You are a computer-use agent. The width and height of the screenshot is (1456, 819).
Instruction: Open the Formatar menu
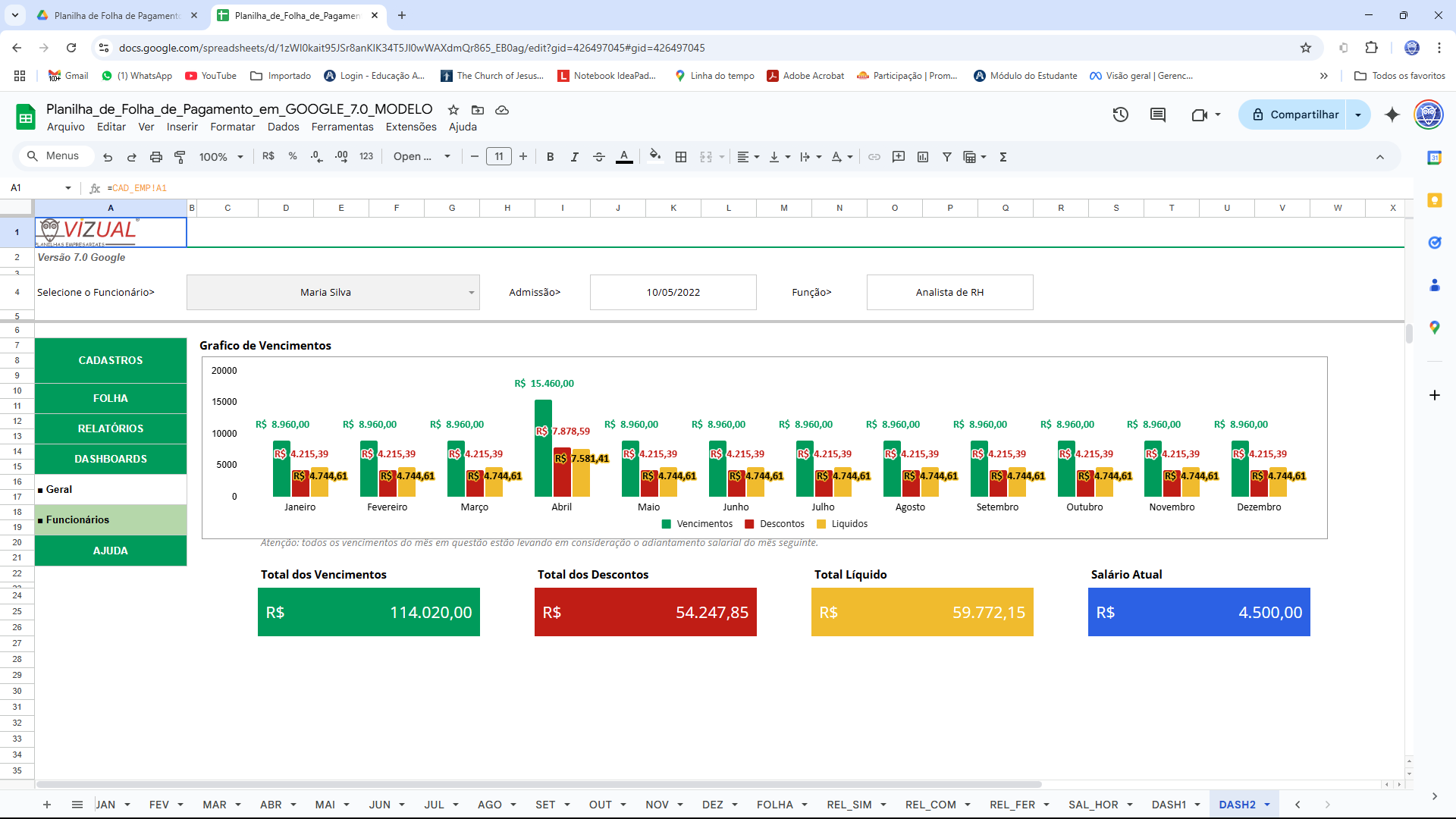[232, 127]
